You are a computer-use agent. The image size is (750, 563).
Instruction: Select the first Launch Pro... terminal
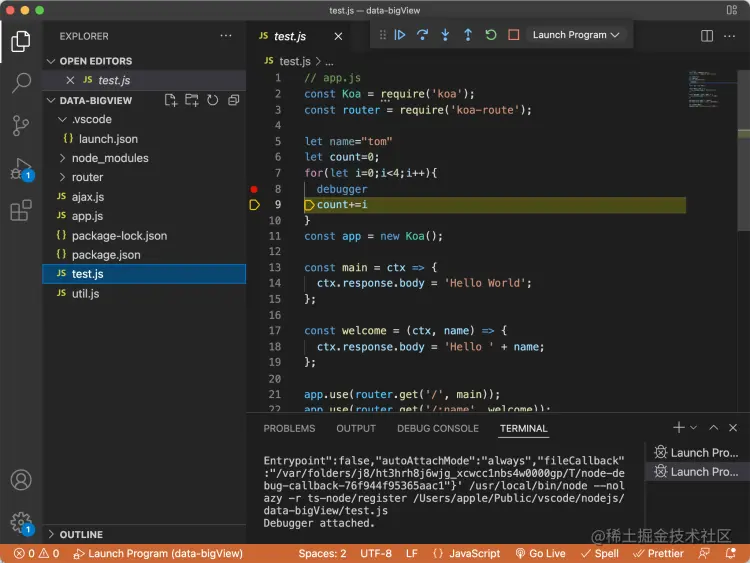tap(697, 453)
